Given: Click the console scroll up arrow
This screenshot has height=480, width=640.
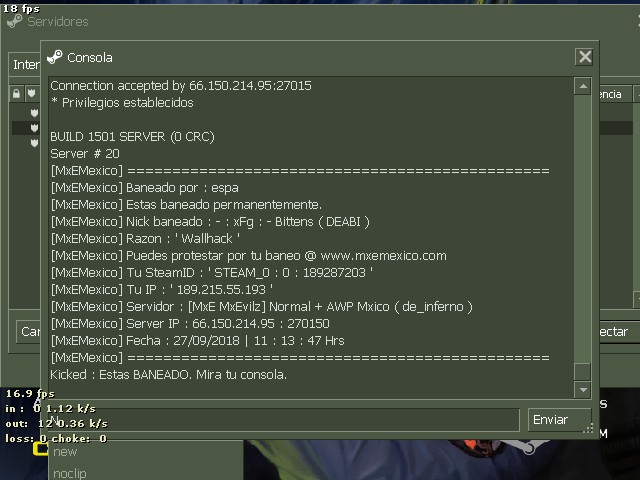Looking at the screenshot, I should pyautogui.click(x=583, y=86).
